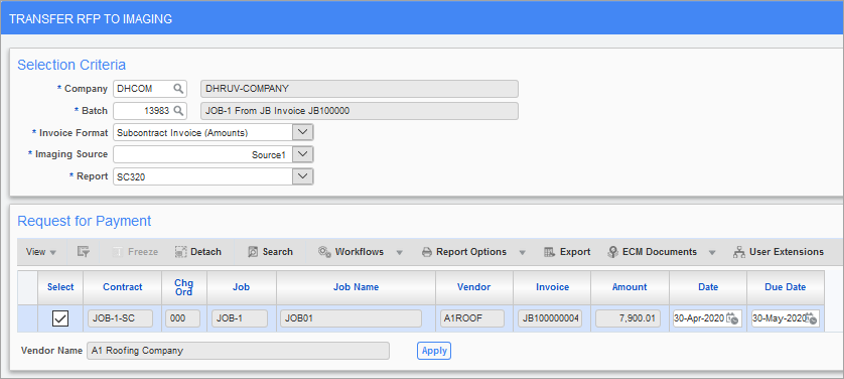Image resolution: width=844 pixels, height=379 pixels.
Task: Click the batch description JOB-1 From JB Invoice
Action: 359,111
